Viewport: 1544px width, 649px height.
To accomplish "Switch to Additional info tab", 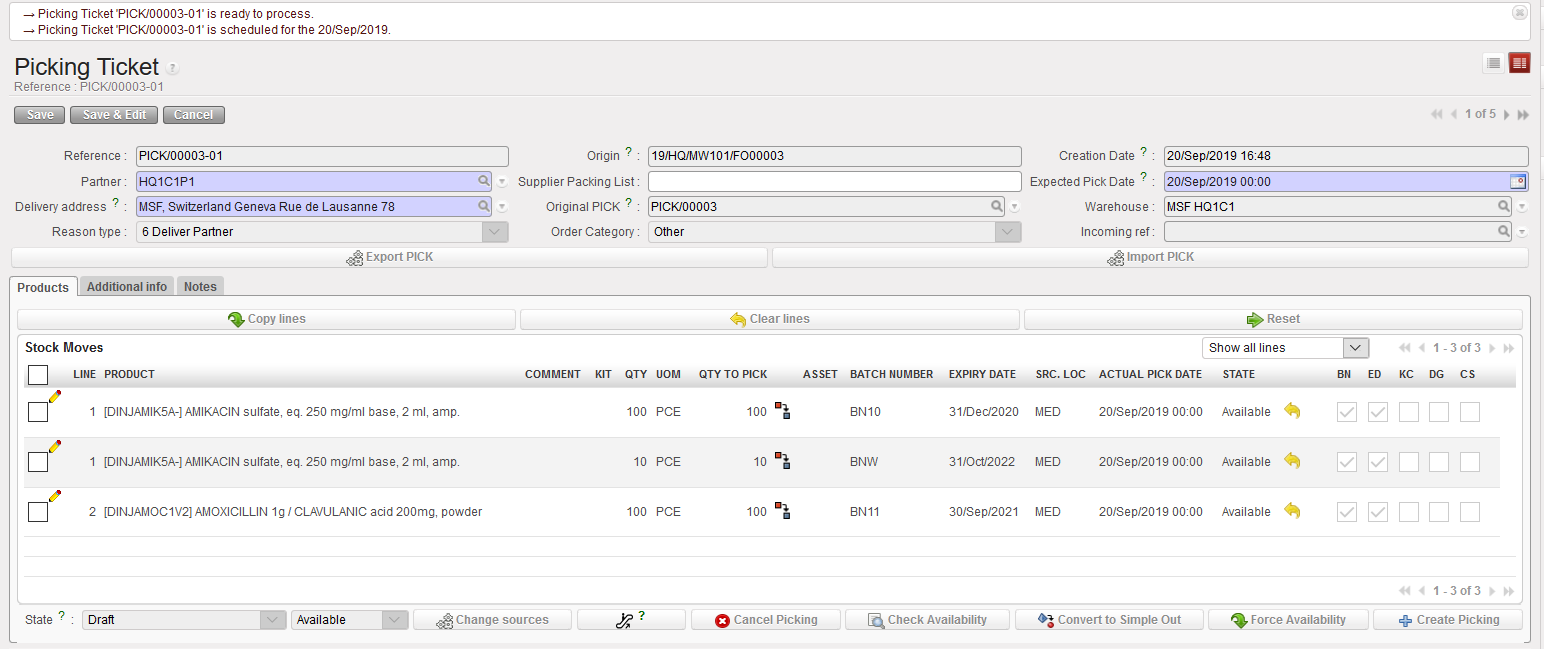I will pos(127,287).
